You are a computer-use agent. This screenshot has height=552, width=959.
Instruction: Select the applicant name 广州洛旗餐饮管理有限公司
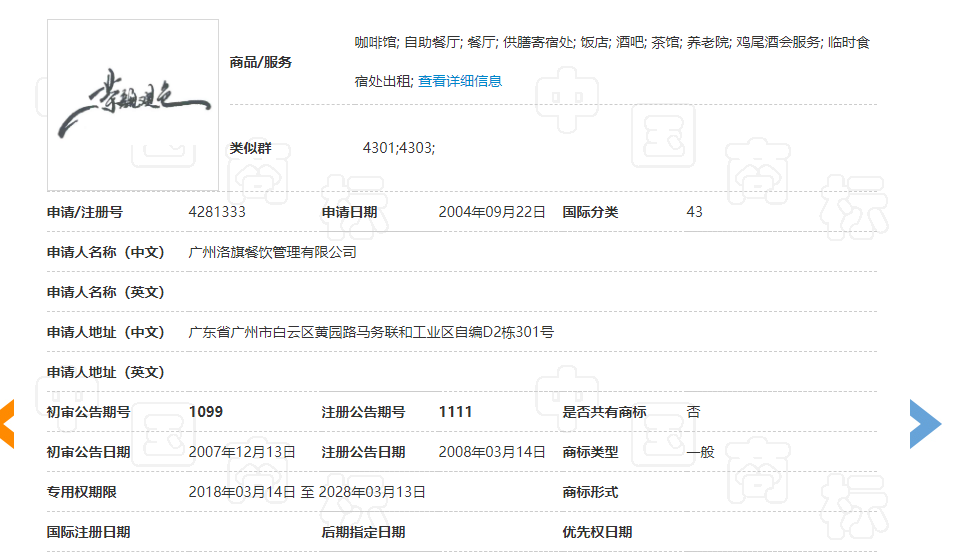[x=273, y=252]
